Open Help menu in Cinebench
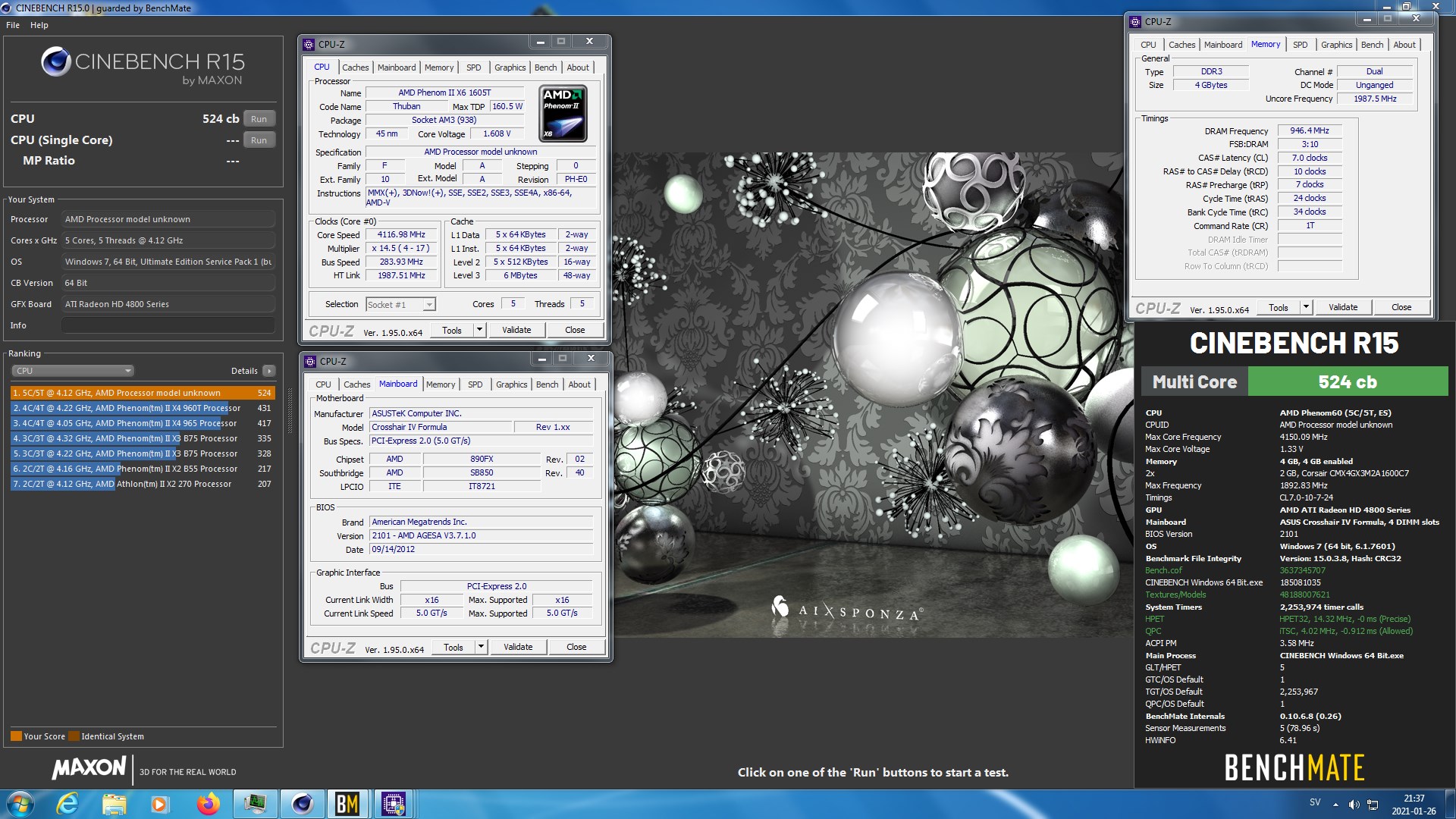 click(39, 25)
